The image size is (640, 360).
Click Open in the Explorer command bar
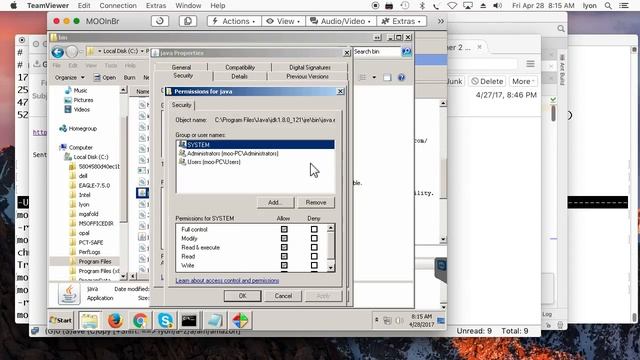(x=105, y=77)
